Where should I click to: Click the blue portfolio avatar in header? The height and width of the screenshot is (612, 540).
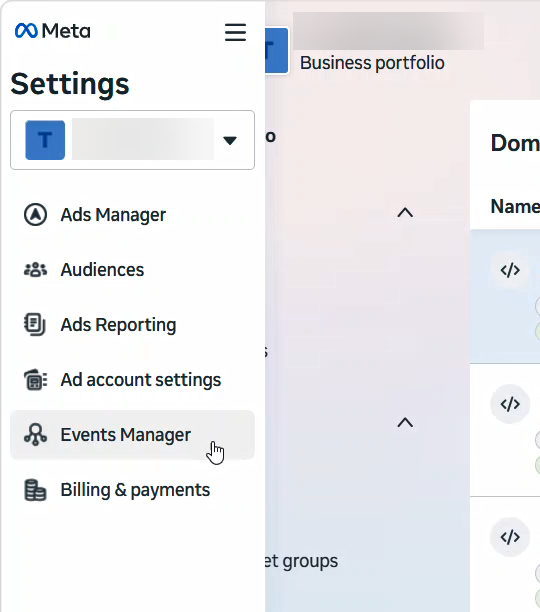(x=277, y=50)
